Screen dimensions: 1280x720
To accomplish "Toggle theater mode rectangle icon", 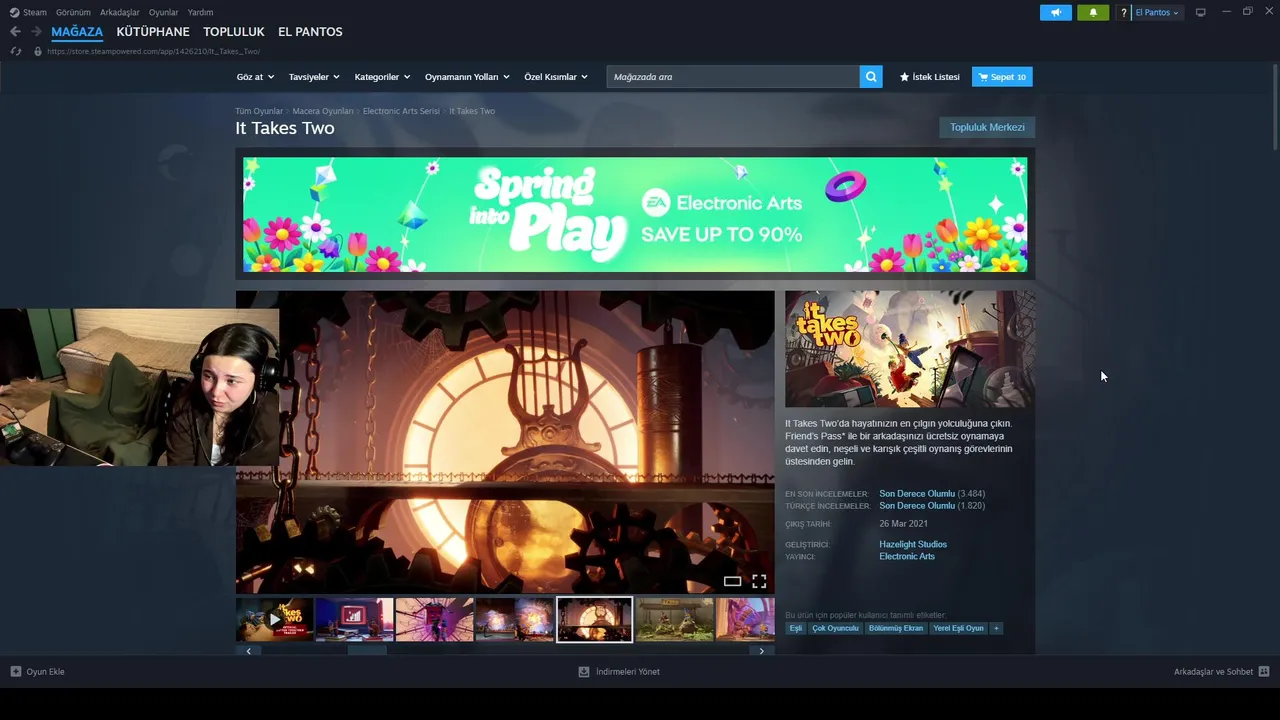I will [732, 581].
